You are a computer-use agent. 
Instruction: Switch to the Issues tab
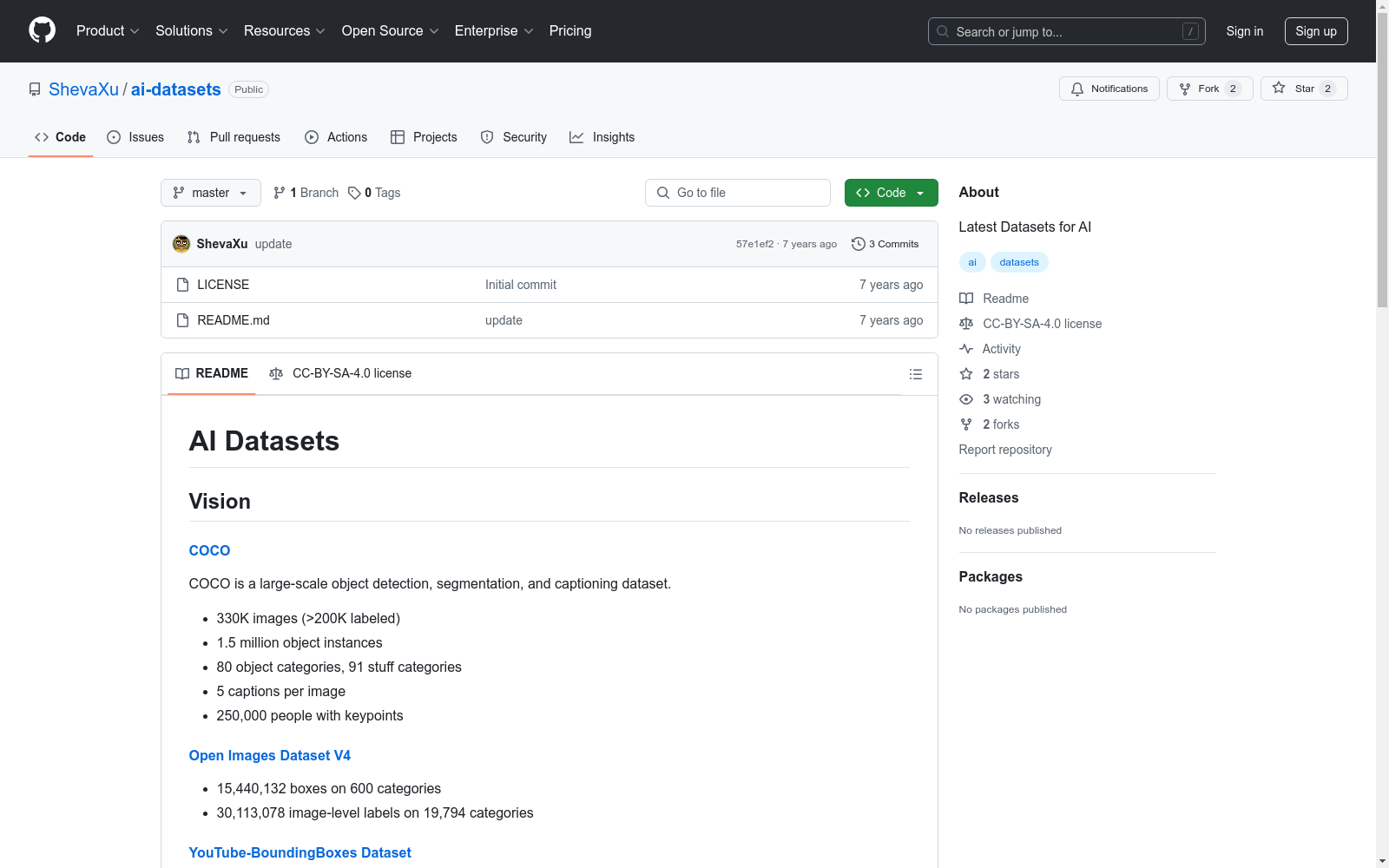(135, 137)
